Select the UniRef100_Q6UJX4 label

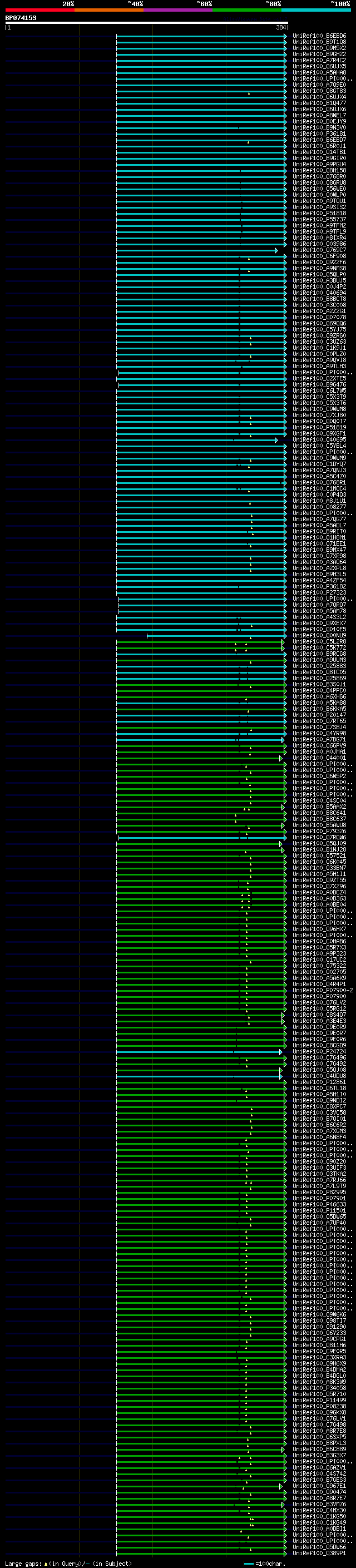pos(319,97)
